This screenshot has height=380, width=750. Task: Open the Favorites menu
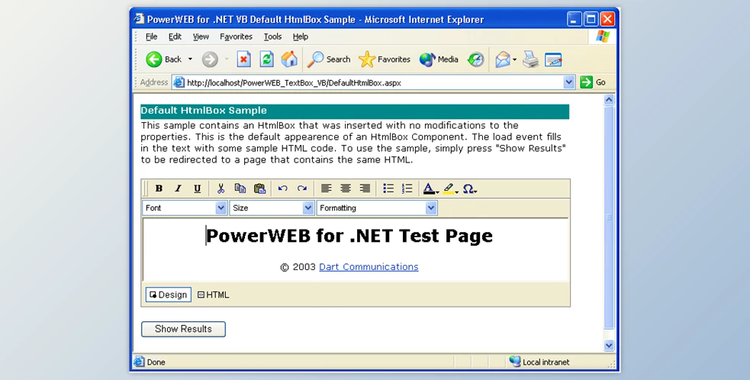click(236, 36)
